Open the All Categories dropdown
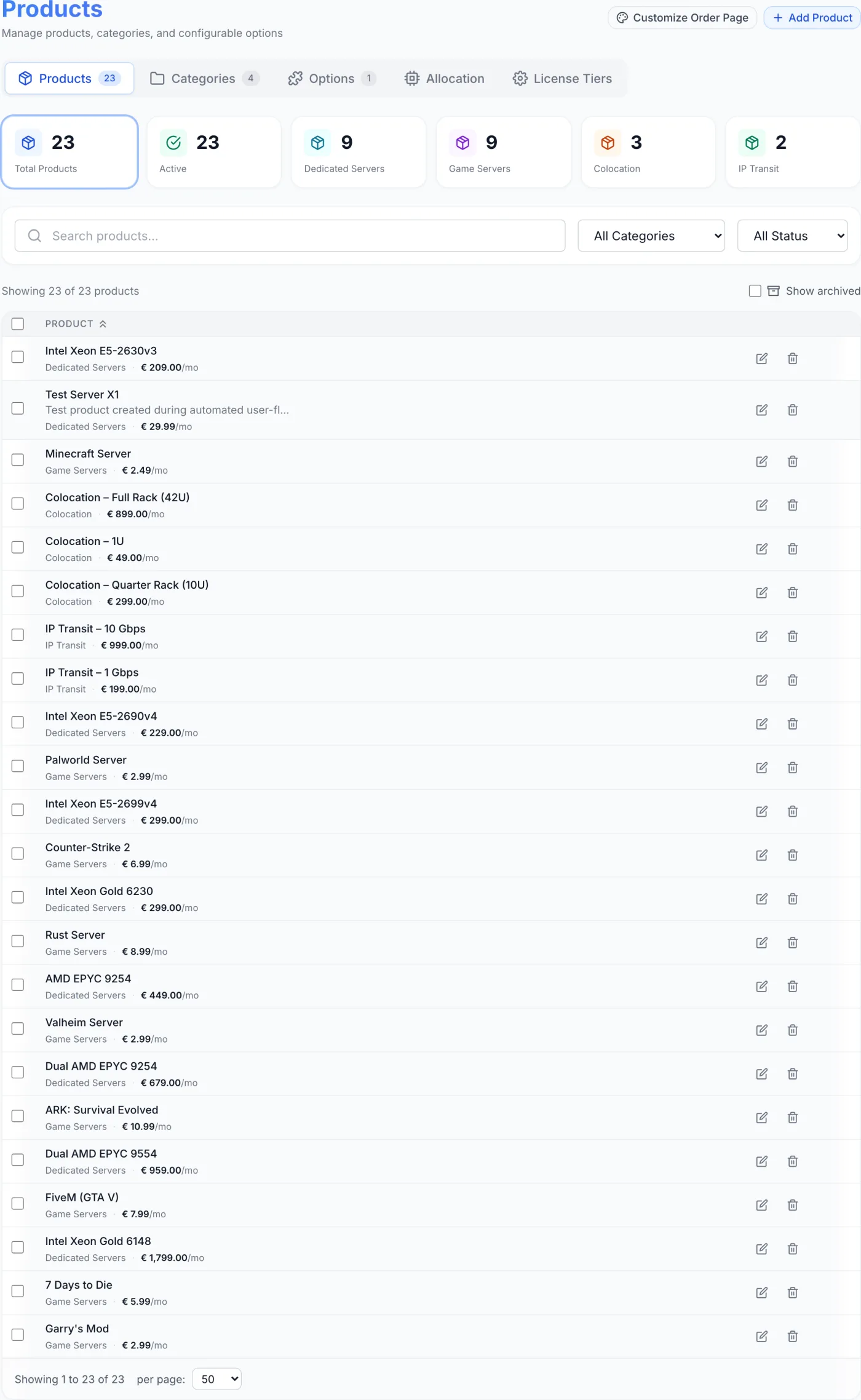The height and width of the screenshot is (1400, 861). coord(651,236)
